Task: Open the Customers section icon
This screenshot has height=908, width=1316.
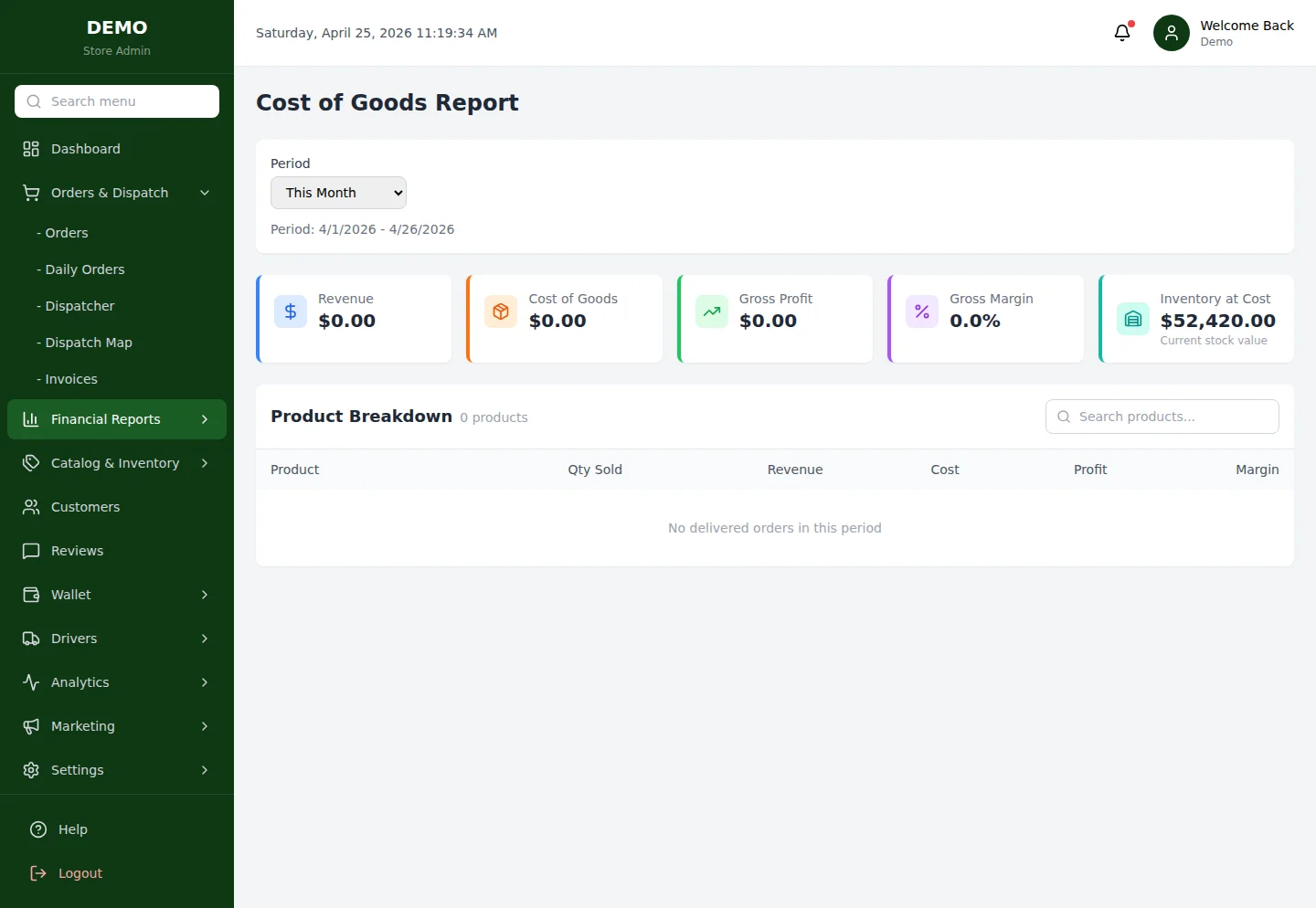Action: [x=31, y=507]
